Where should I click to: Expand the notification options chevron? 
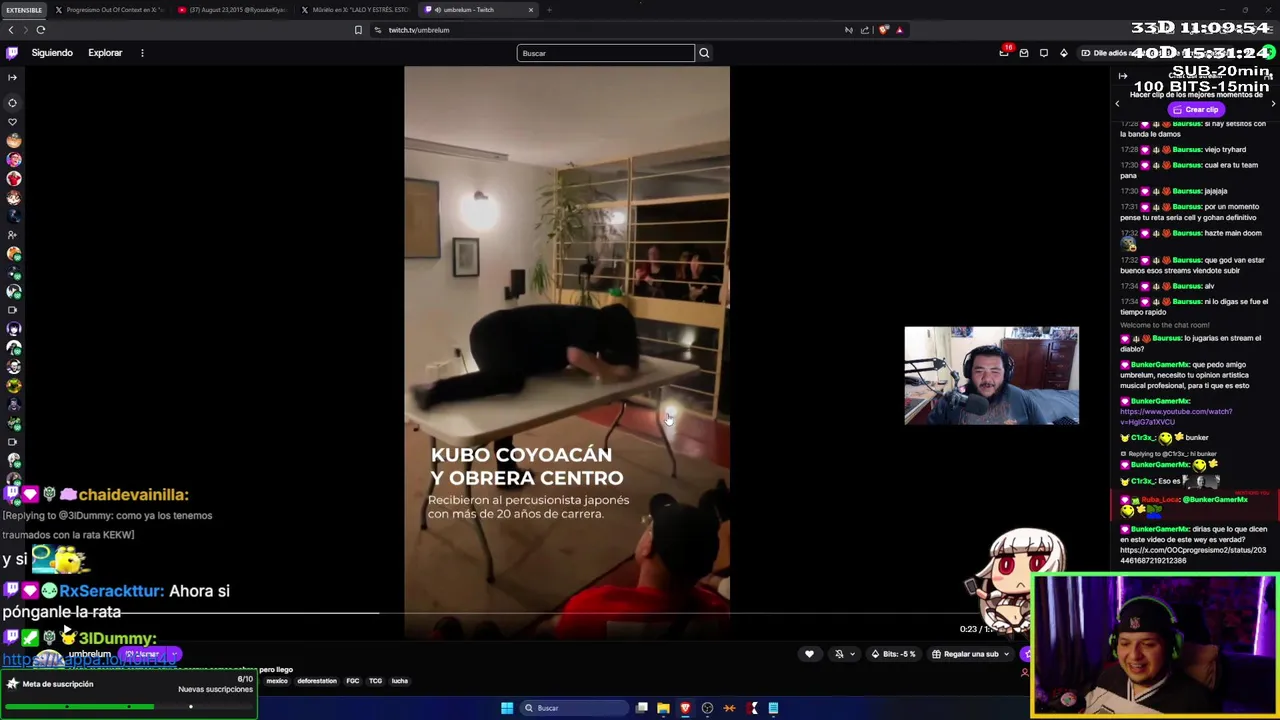(x=852, y=654)
